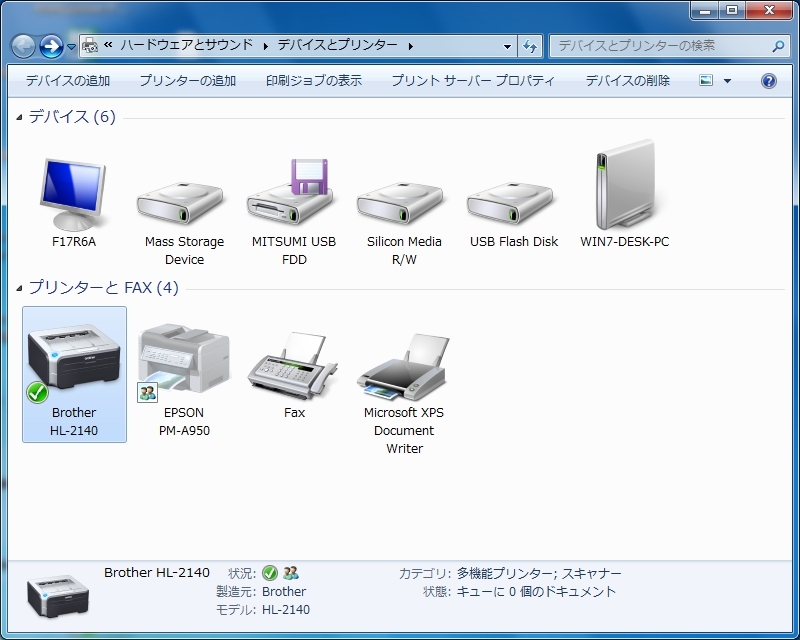Collapse the プリンターと FAX (4) group
800x640 pixels.
click(19, 288)
